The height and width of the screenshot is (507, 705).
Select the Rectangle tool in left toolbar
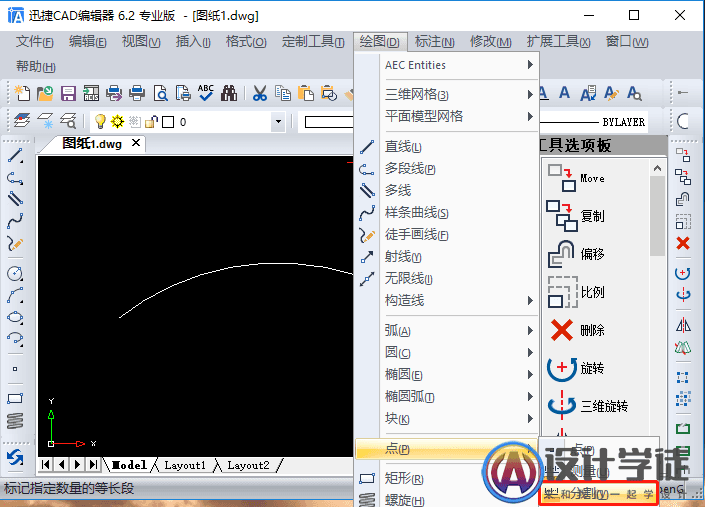tap(15, 398)
